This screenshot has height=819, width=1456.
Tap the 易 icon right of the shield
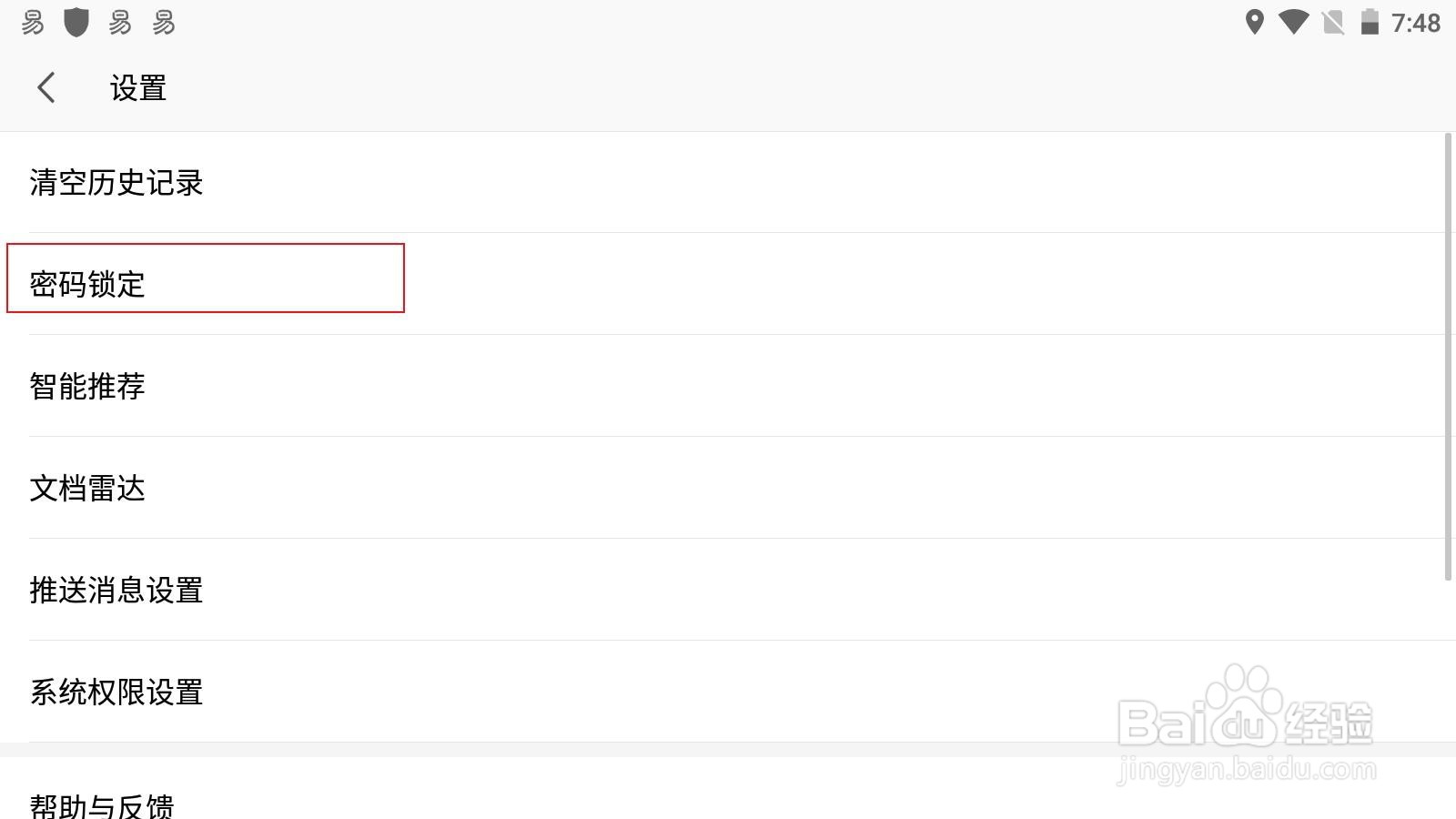click(120, 22)
